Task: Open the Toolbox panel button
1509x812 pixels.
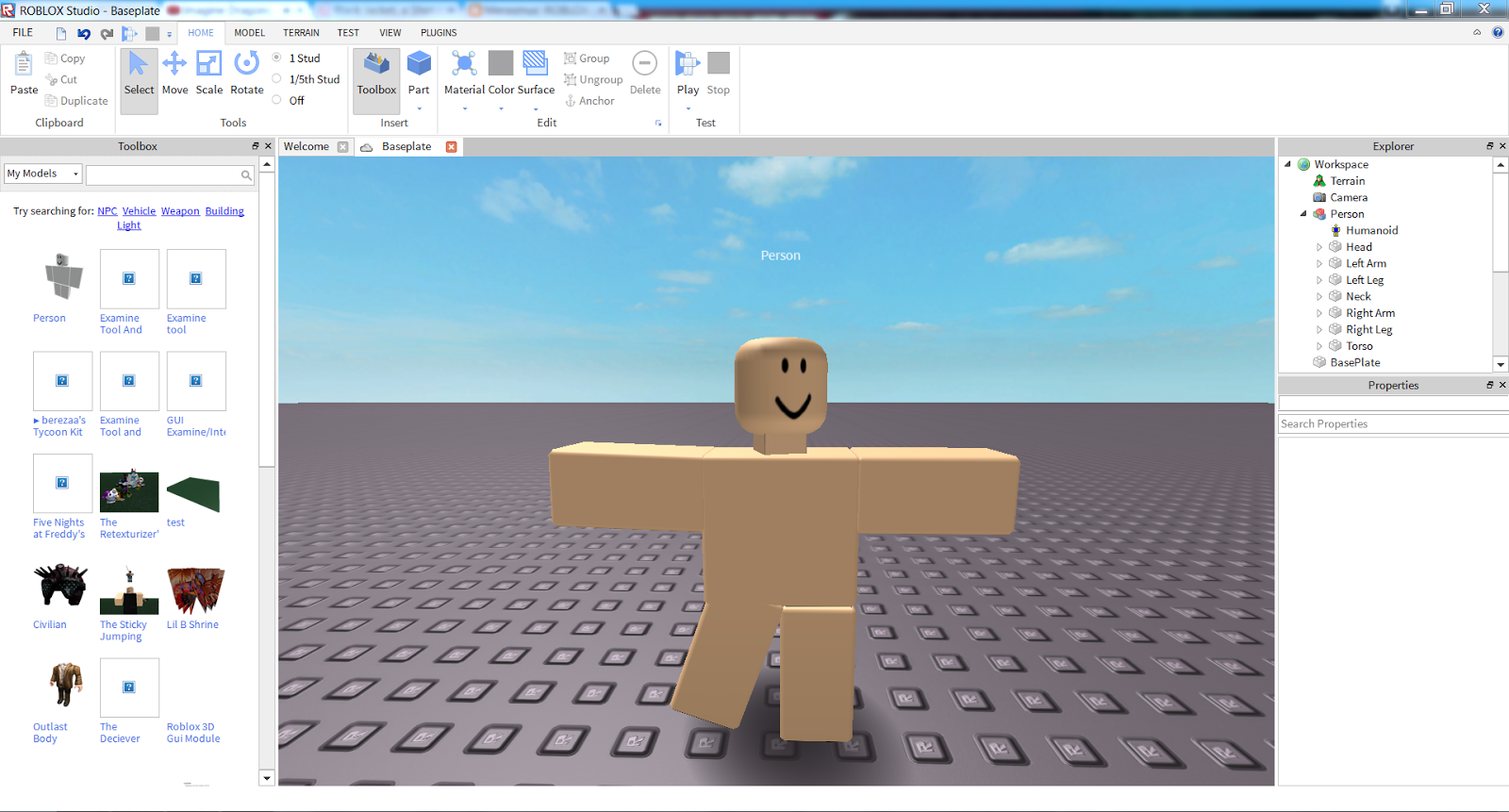Action: (x=376, y=74)
